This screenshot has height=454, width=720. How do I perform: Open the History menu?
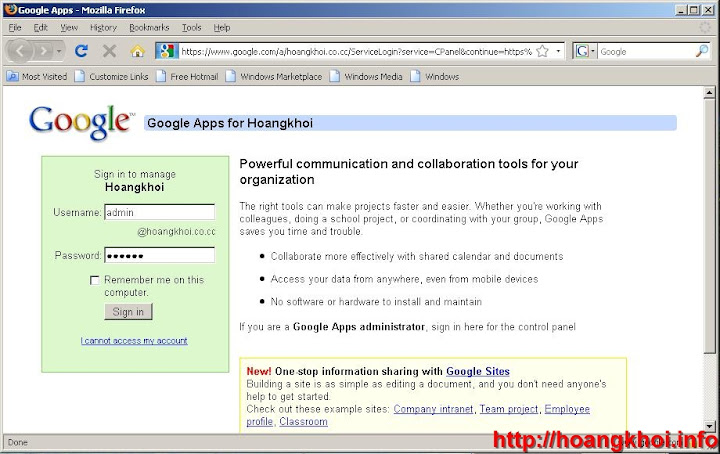pos(103,28)
